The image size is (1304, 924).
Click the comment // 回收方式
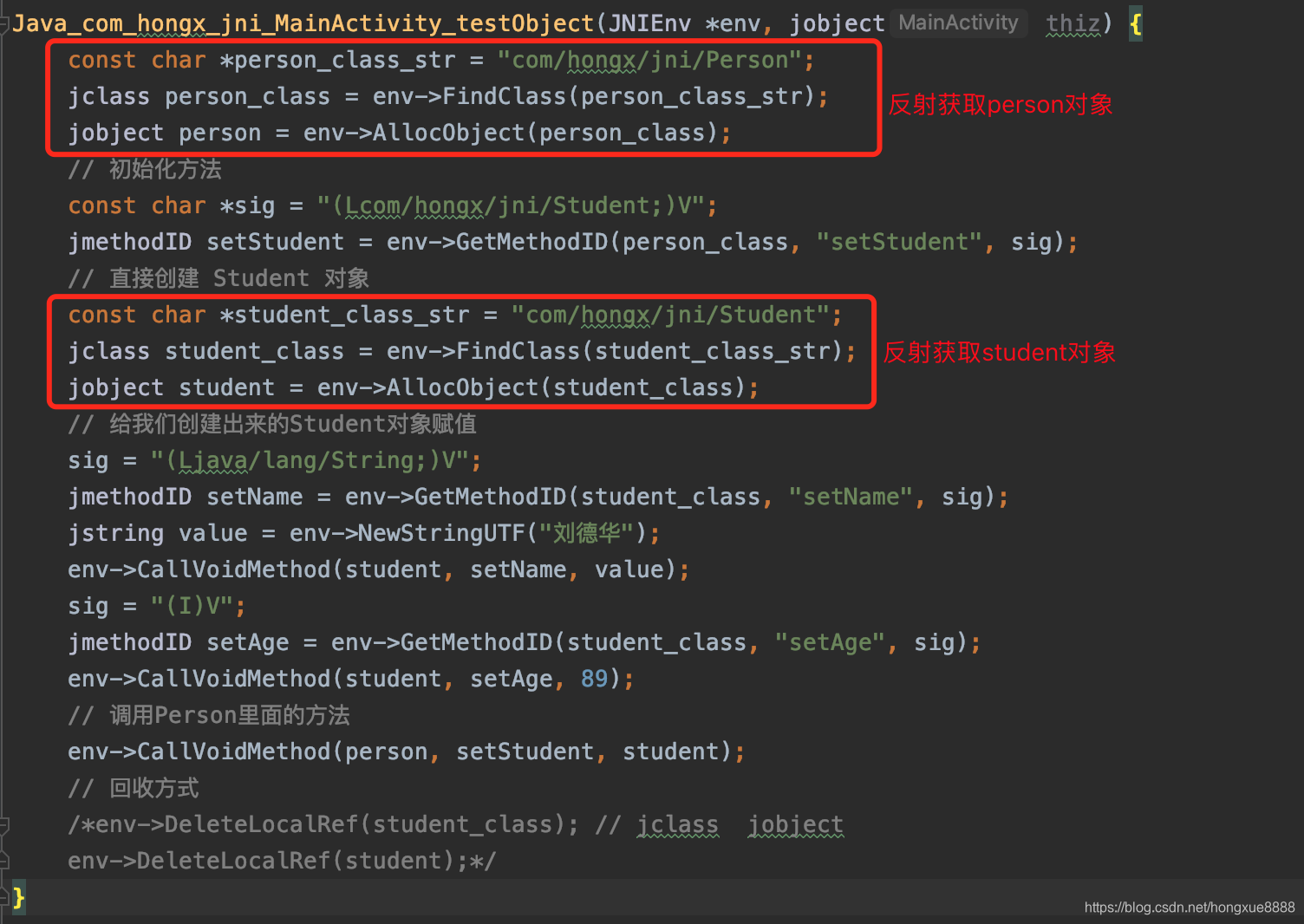(134, 788)
